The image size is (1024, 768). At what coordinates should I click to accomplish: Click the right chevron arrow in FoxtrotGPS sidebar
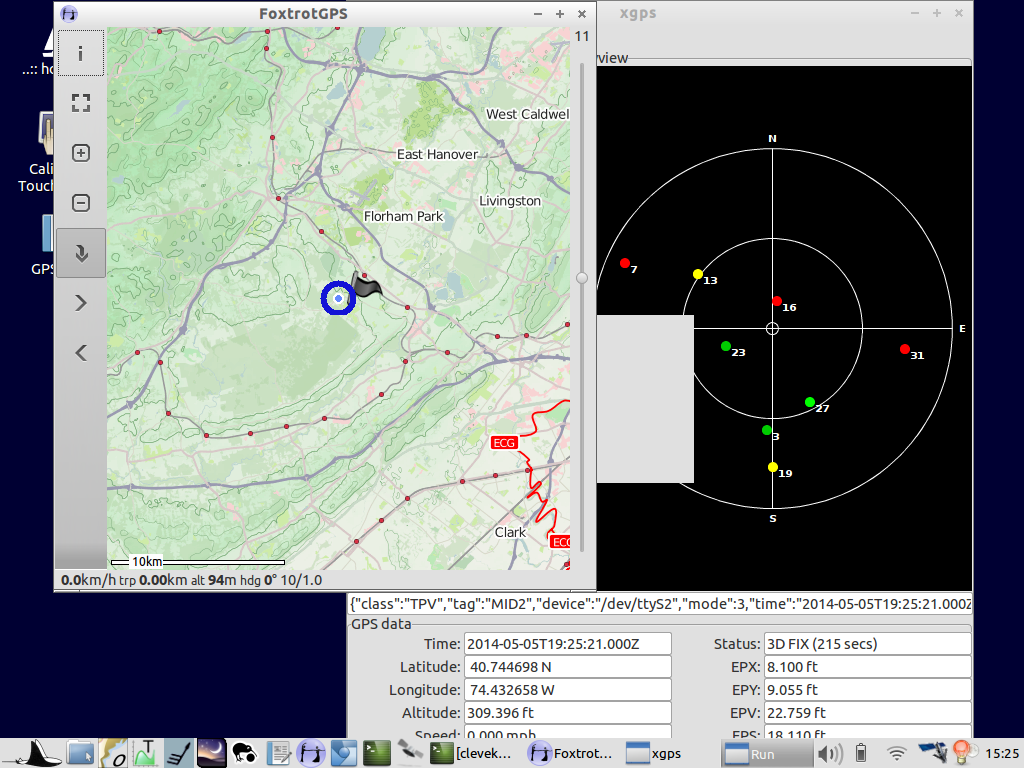(80, 303)
